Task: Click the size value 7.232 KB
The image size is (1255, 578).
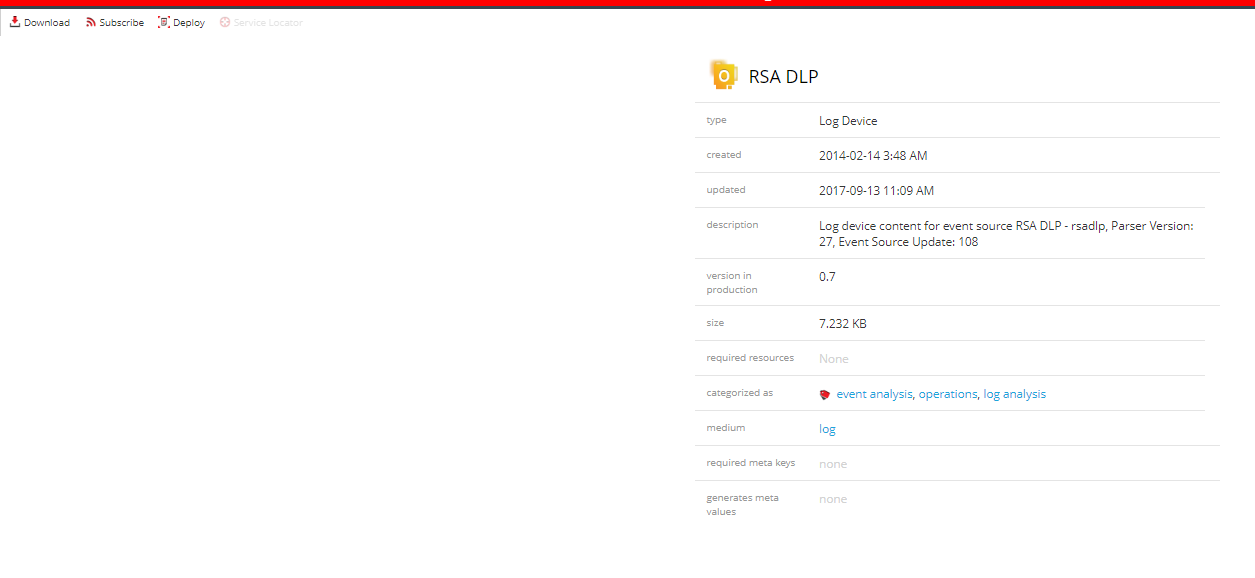Action: point(843,324)
